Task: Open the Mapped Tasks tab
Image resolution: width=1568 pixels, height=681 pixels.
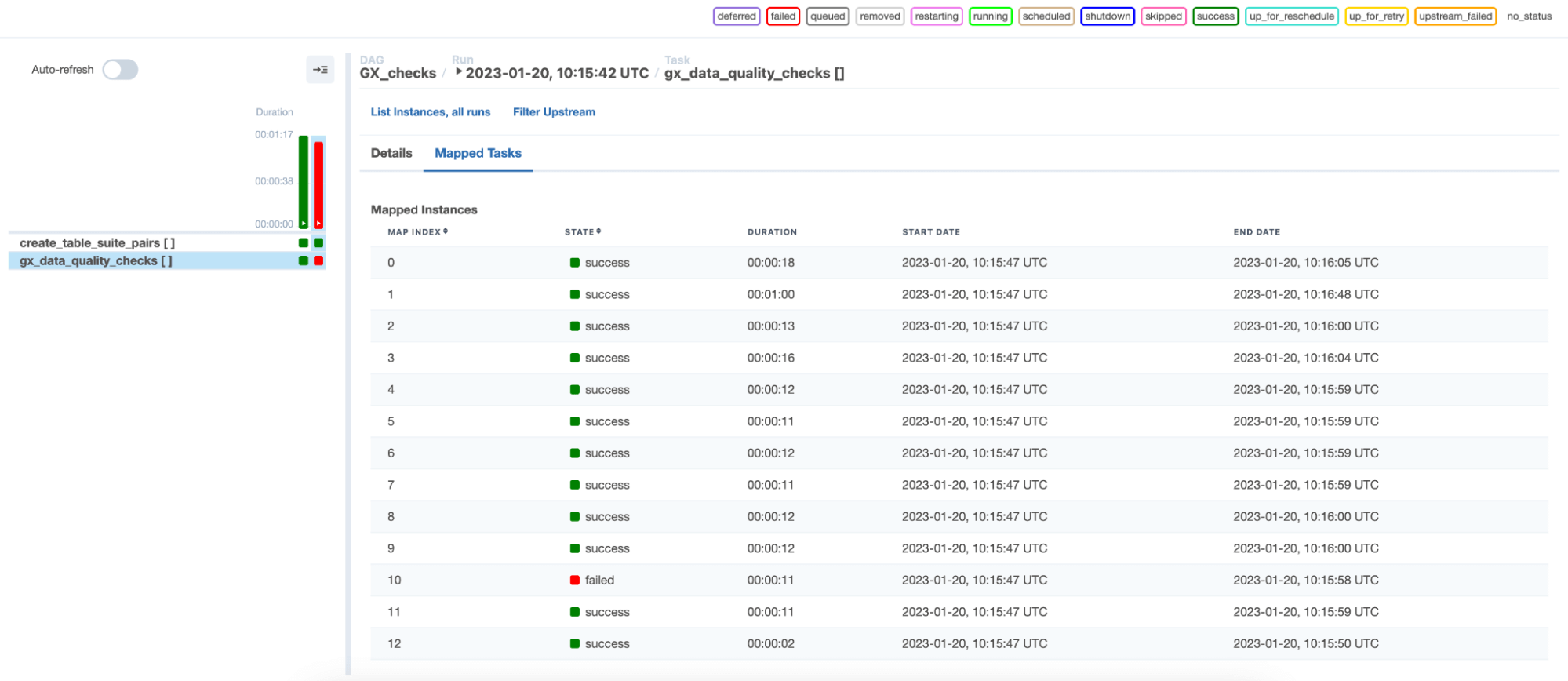Action: coord(478,153)
